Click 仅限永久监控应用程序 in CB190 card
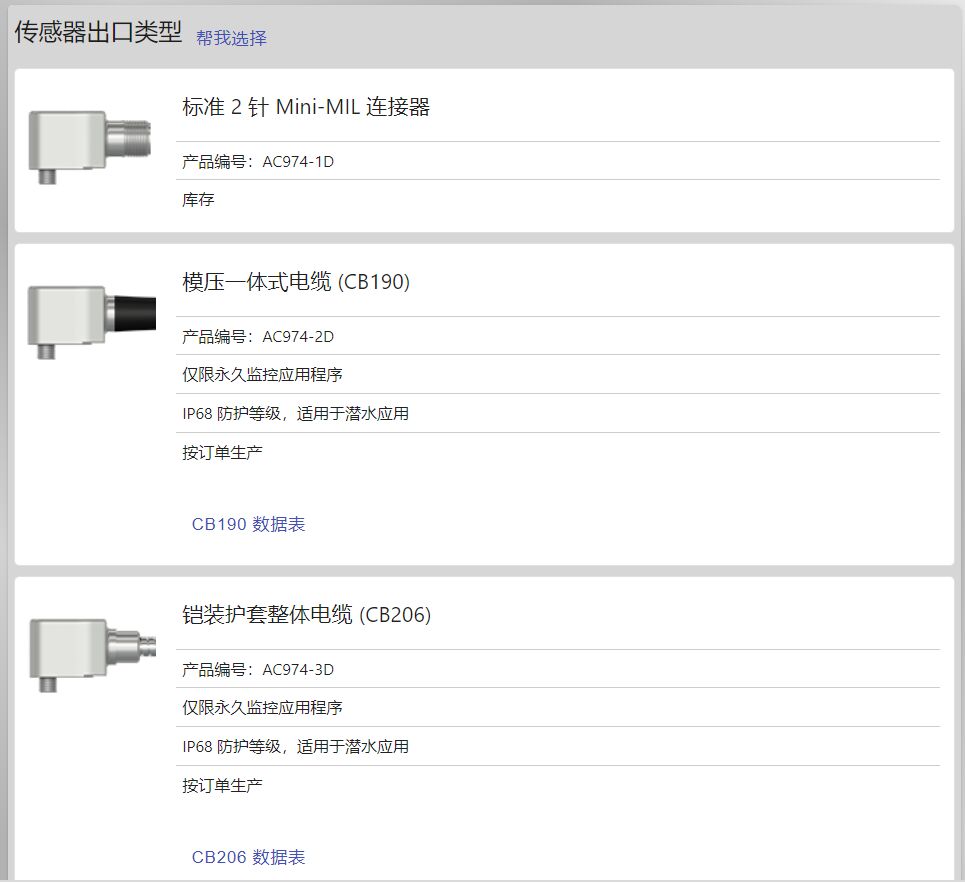Viewport: 965px width, 883px height. point(262,375)
